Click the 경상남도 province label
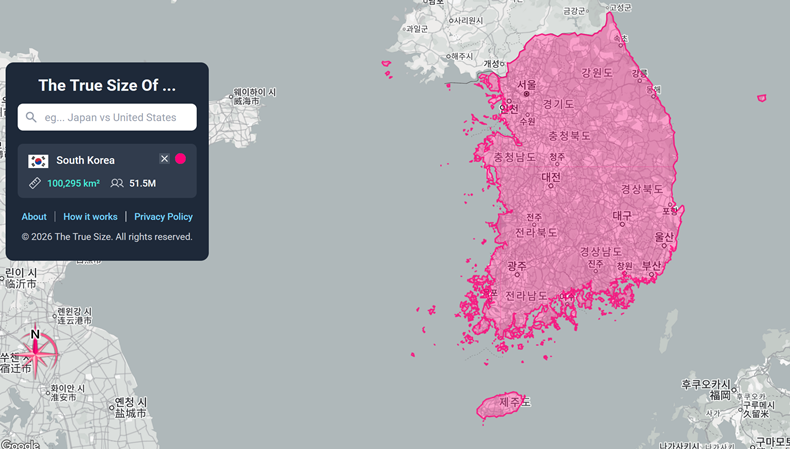 (x=601, y=251)
